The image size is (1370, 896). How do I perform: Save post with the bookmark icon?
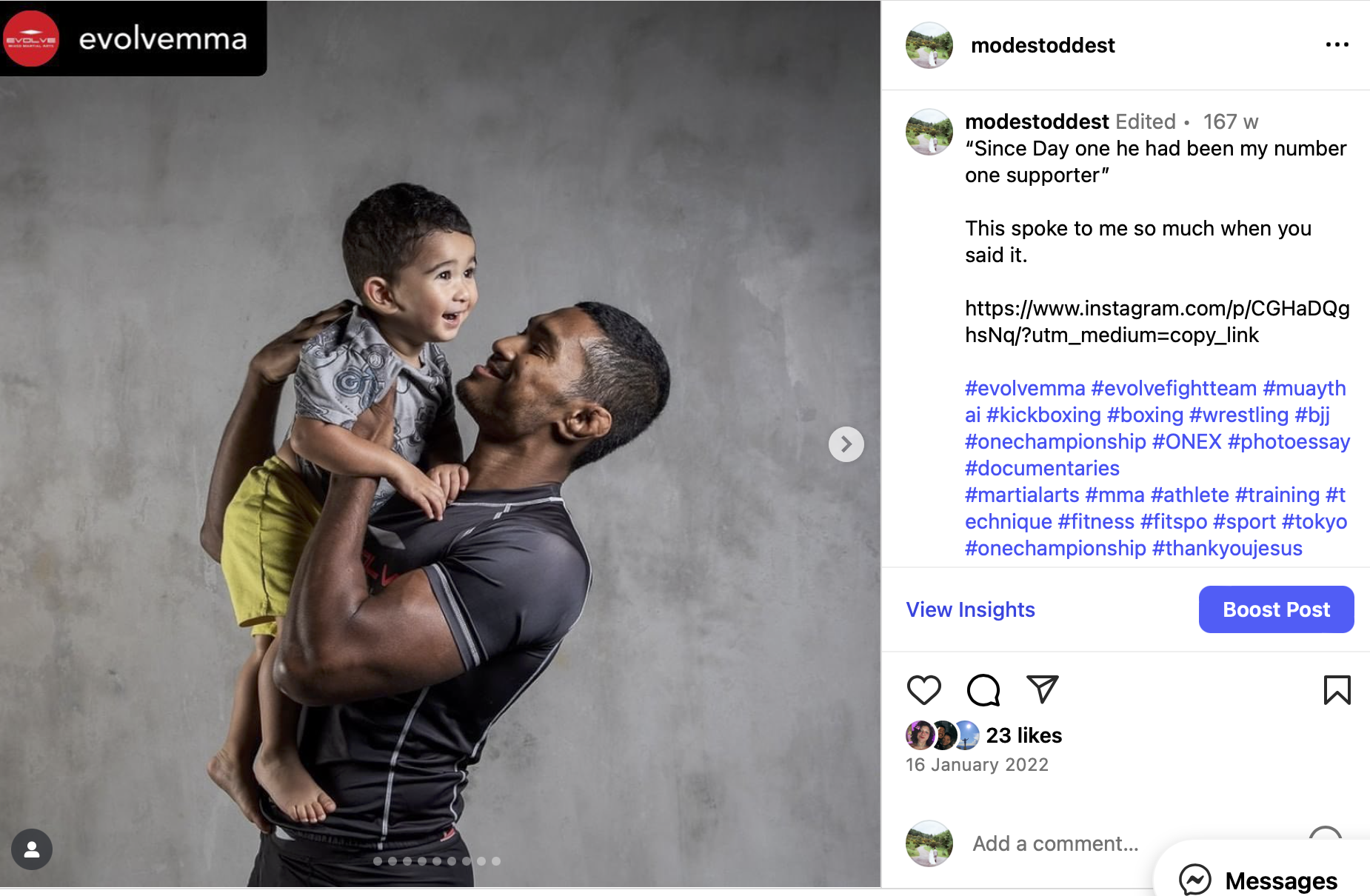(x=1337, y=690)
